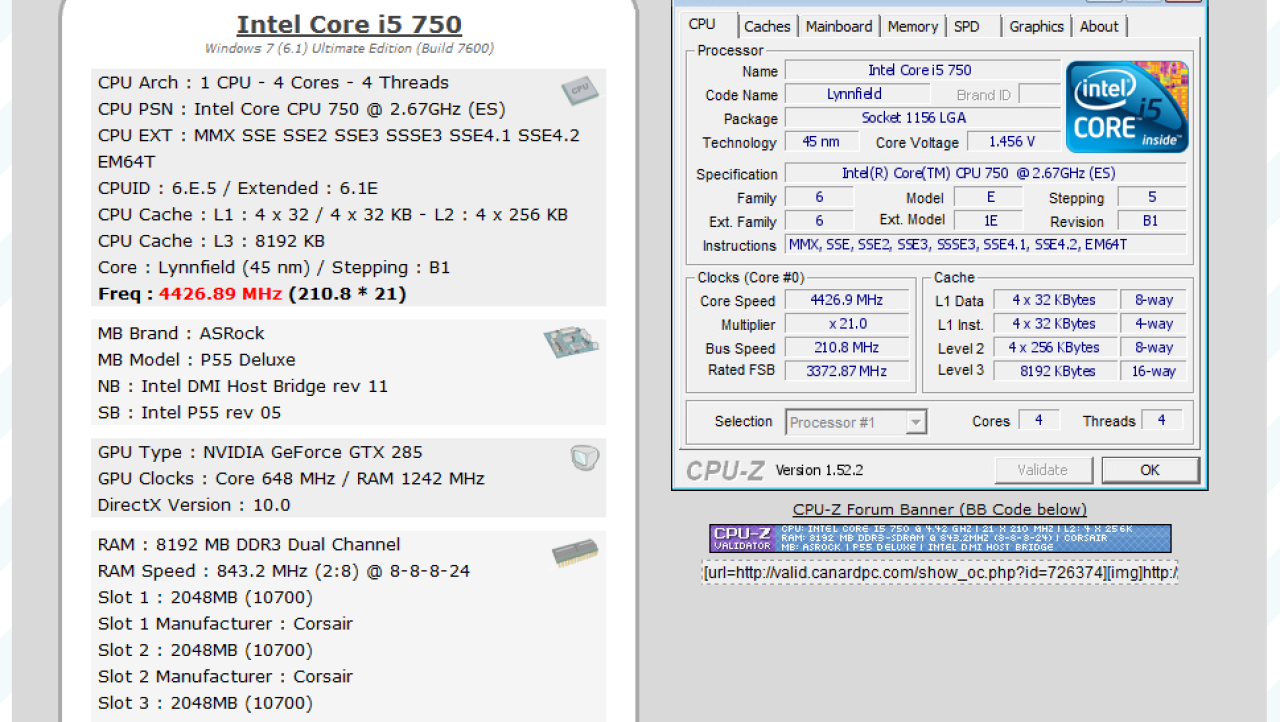Click the Package value Socket 1156 LGA
The height and width of the screenshot is (722, 1280).
point(922,119)
